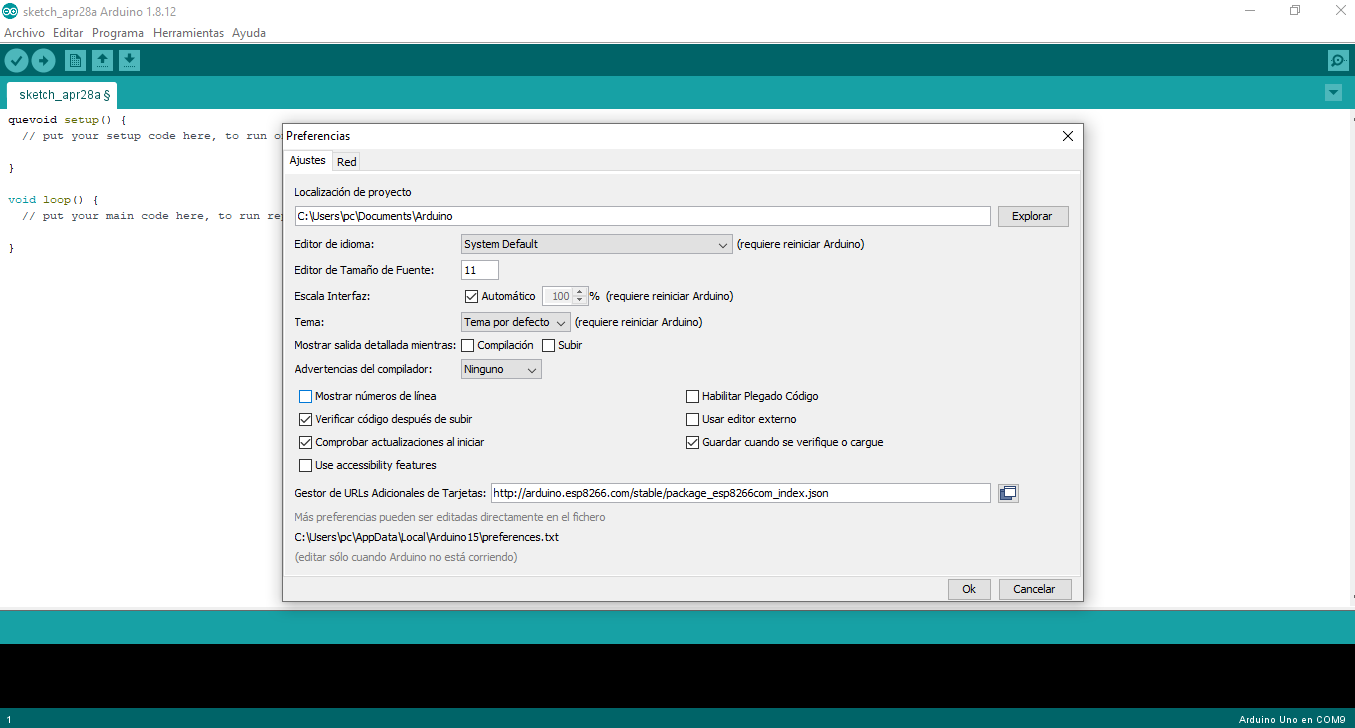The height and width of the screenshot is (728, 1355).
Task: Click the Arduino logo in the title bar
Action: coord(9,10)
